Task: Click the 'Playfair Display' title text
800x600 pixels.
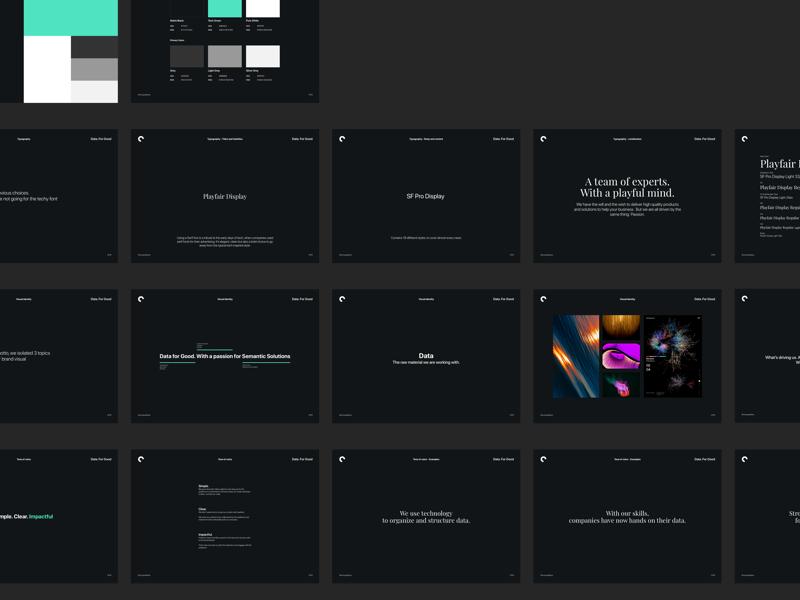Action: [x=225, y=196]
